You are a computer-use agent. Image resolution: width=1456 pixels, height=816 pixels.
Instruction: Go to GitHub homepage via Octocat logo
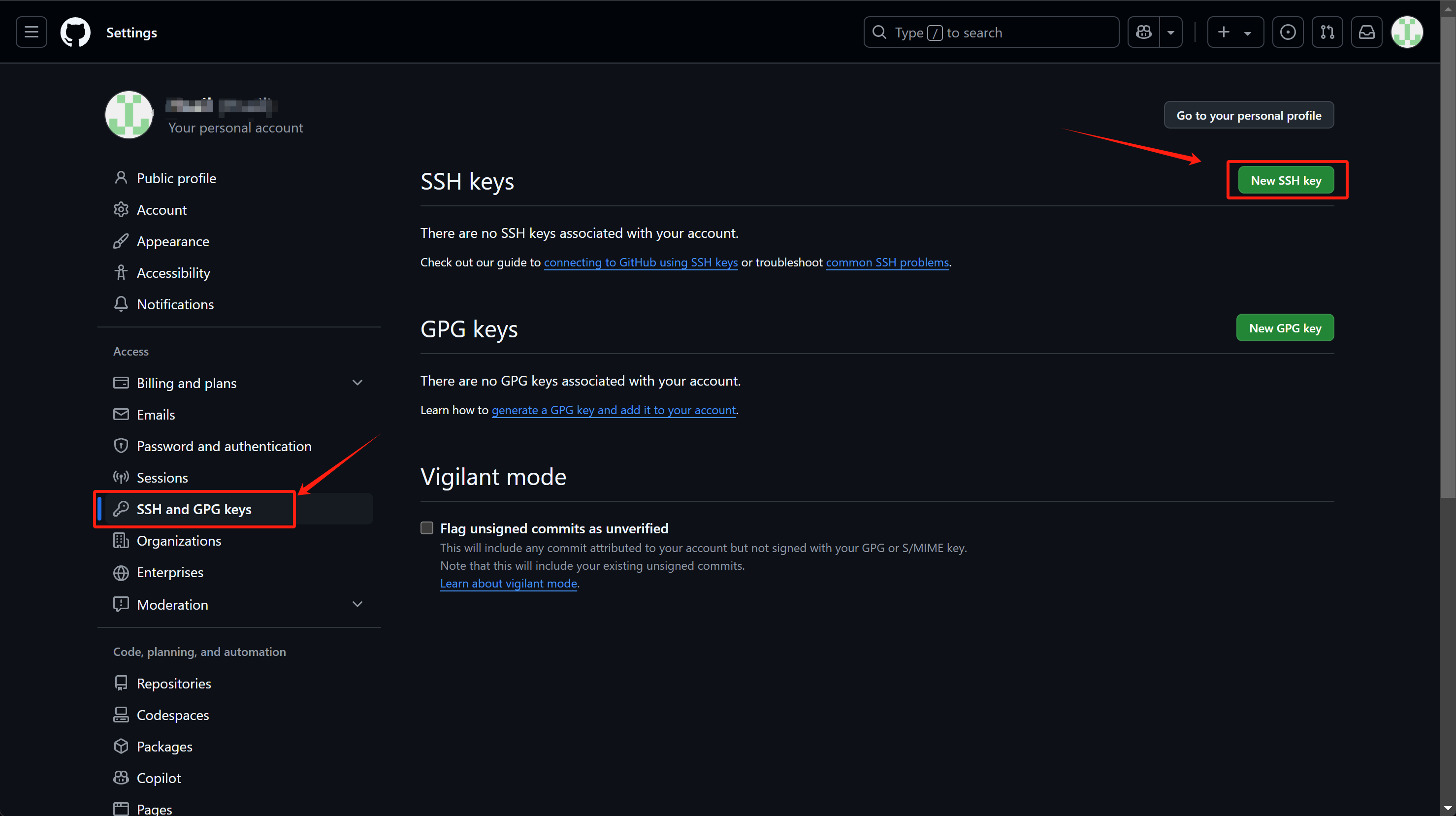75,32
